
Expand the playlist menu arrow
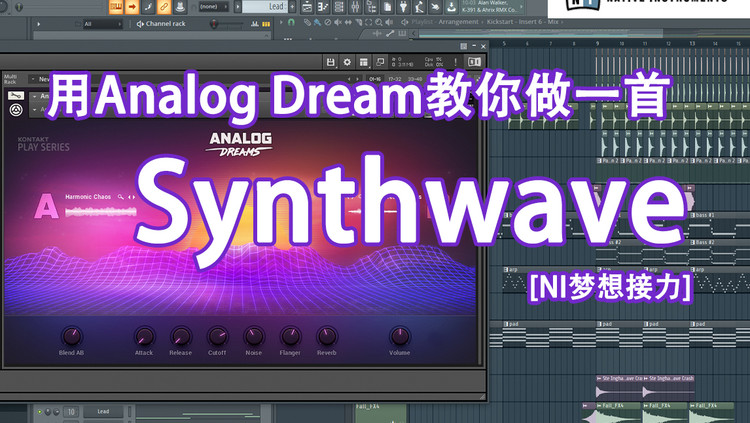tap(282, 22)
